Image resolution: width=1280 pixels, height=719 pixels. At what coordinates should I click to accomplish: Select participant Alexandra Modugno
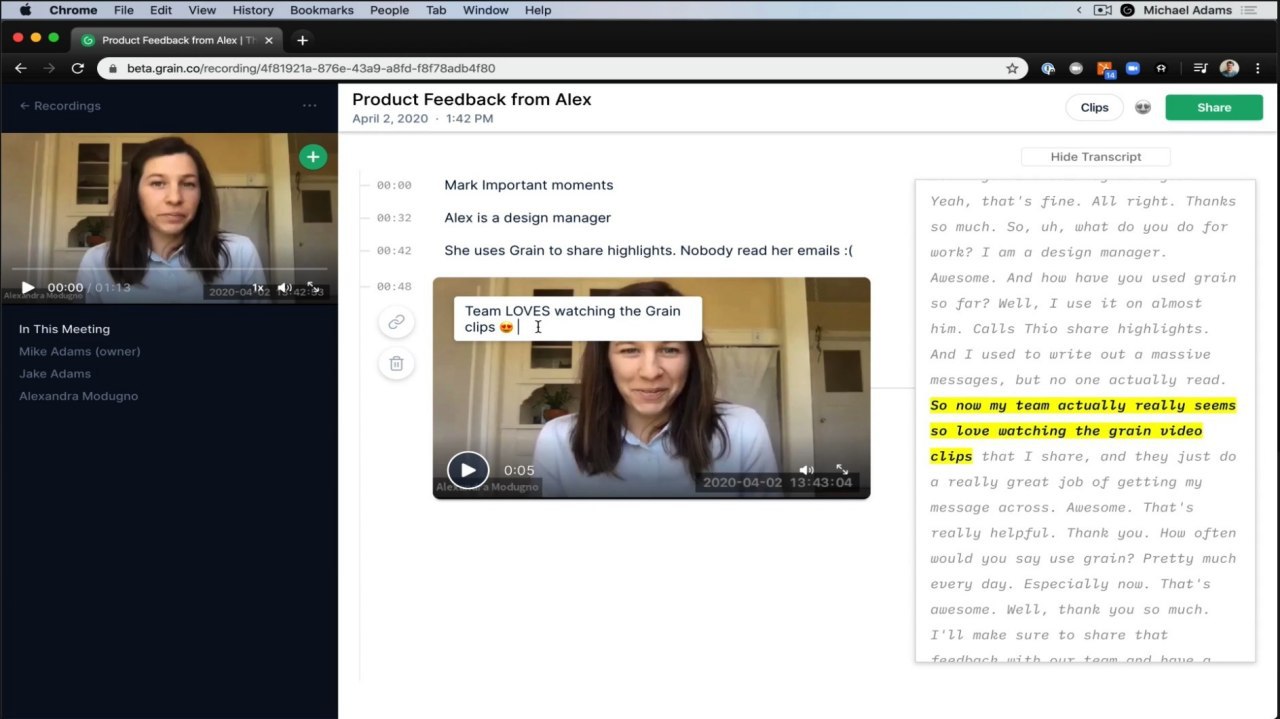(79, 397)
